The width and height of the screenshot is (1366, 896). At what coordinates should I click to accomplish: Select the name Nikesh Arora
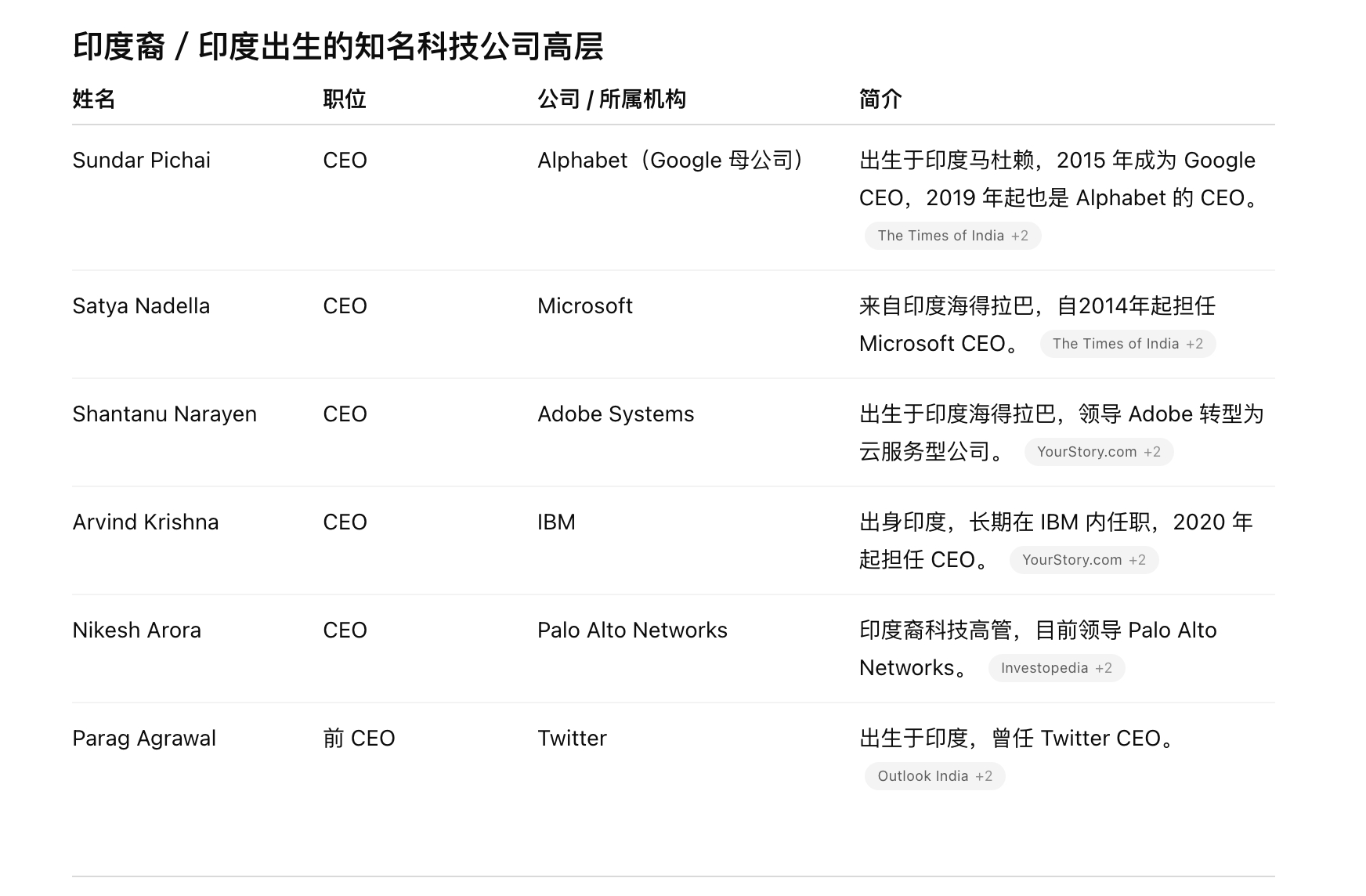point(137,630)
